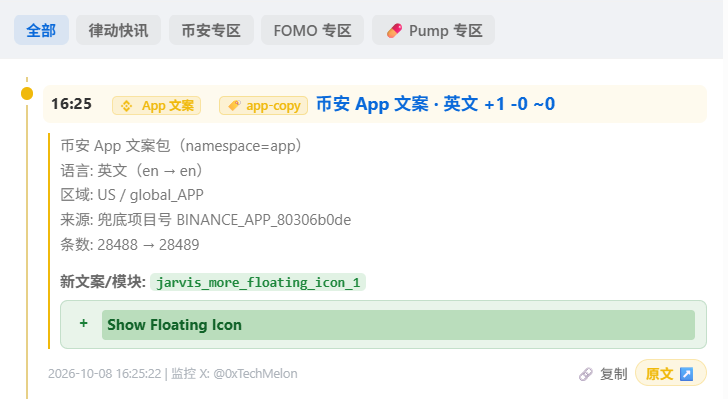728x399 pixels.
Task: Click the label icon in app-copy tag
Action: pos(234,105)
